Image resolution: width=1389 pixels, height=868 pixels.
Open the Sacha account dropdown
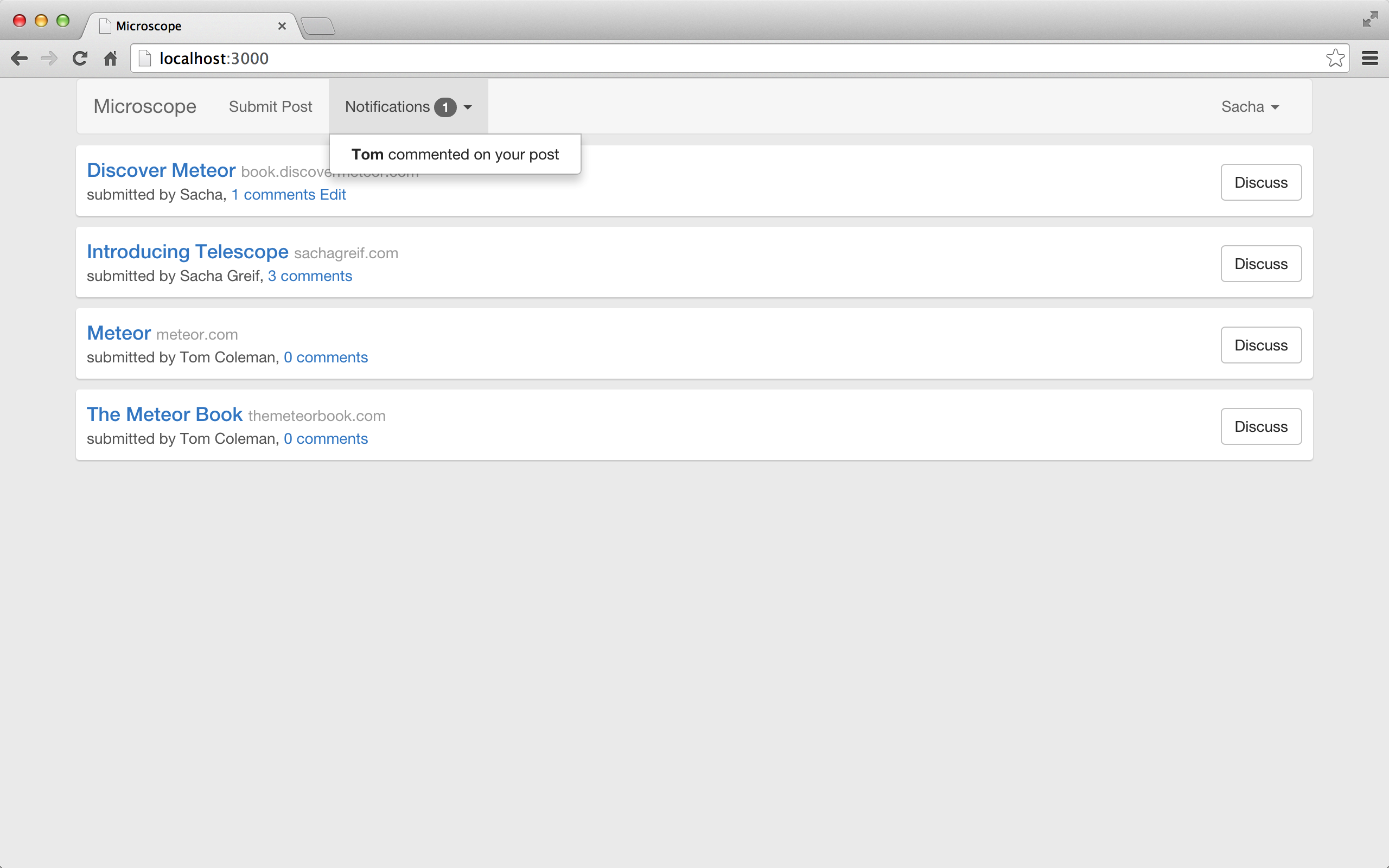[x=1249, y=106]
